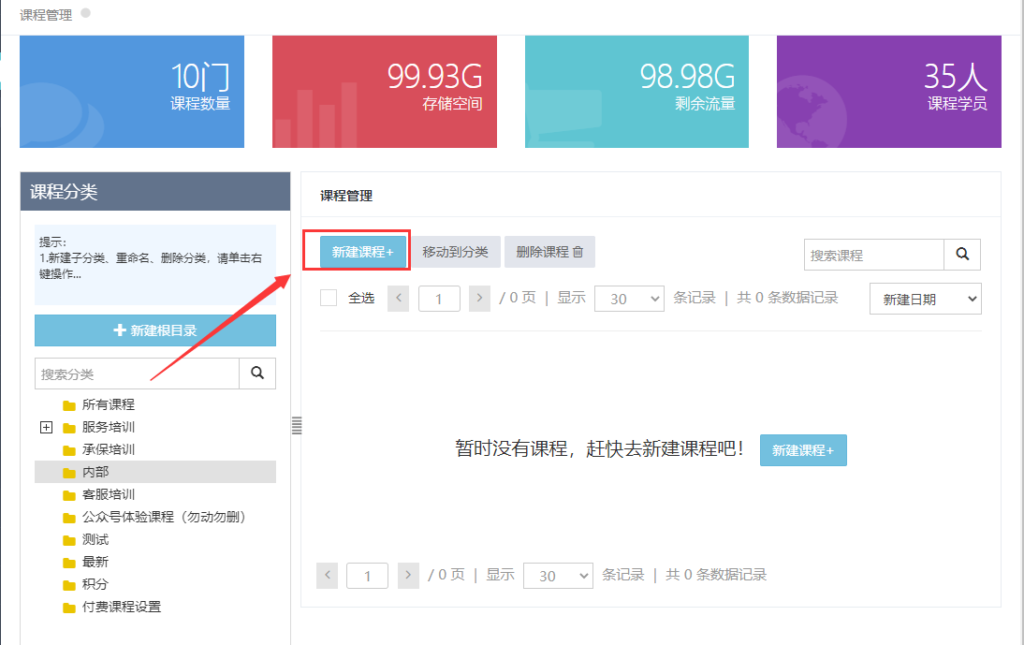Click the folder icon of 积分
This screenshot has height=645, width=1024.
coord(69,585)
